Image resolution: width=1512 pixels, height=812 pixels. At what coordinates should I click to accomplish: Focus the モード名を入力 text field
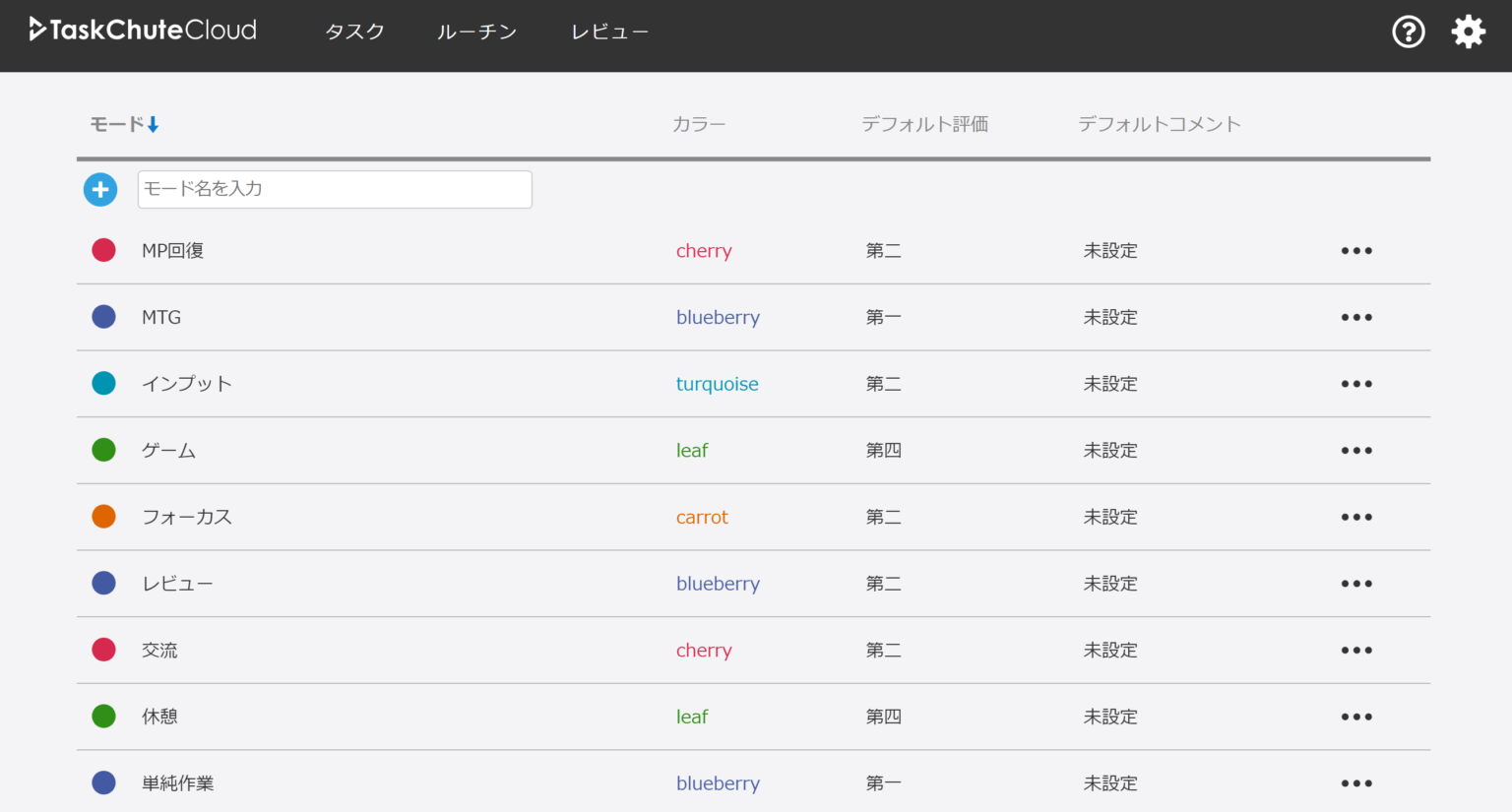click(335, 189)
